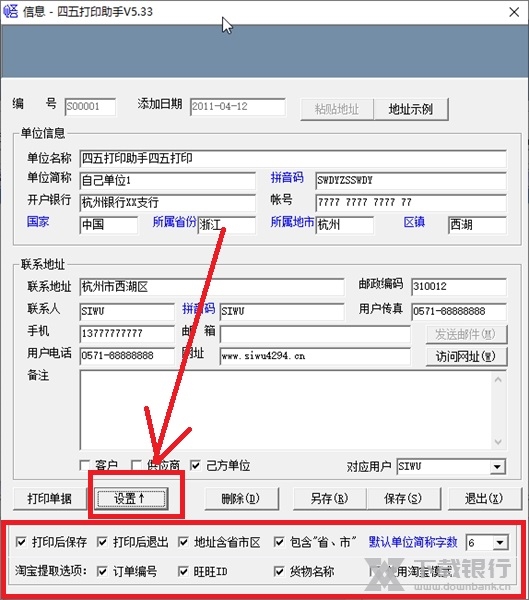Click the 编号 field S00001
529x600 pixels.
pyautogui.click(x=90, y=106)
